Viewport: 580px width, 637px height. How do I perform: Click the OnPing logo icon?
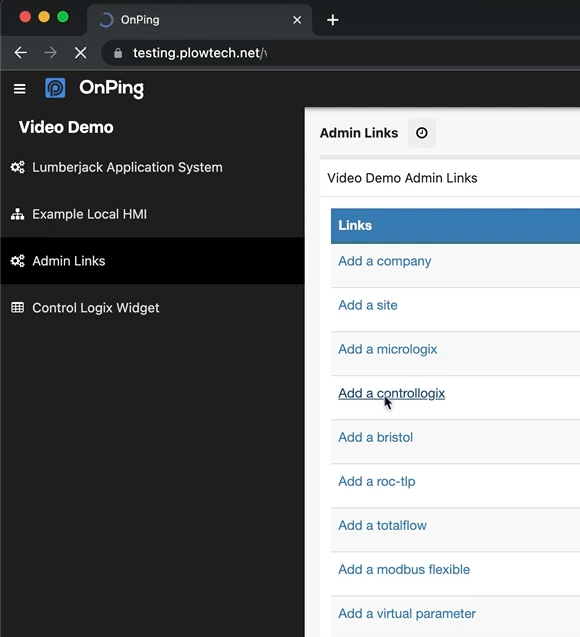coord(55,88)
